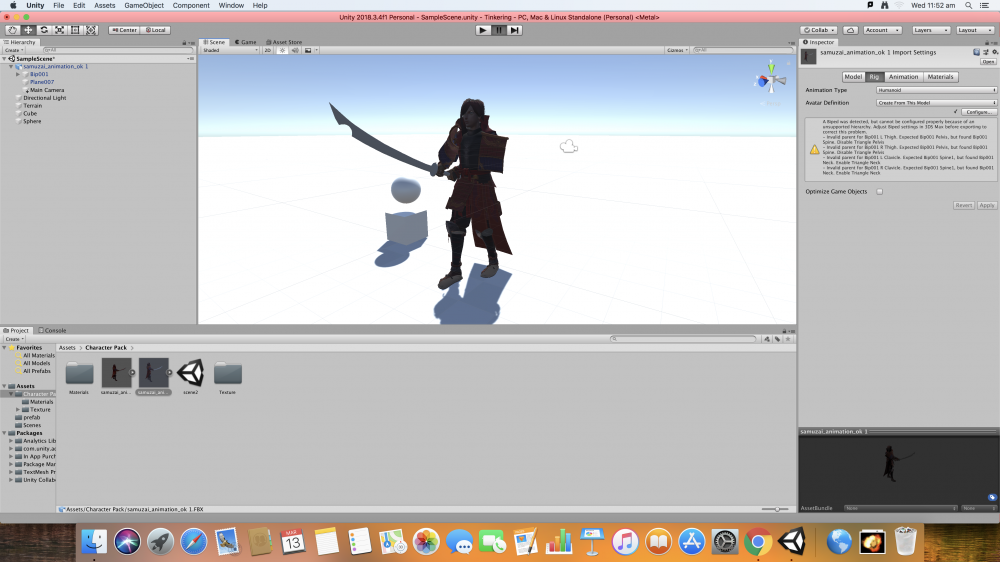The height and width of the screenshot is (562, 1000).
Task: Select the Rotate tool
Action: pos(44,30)
